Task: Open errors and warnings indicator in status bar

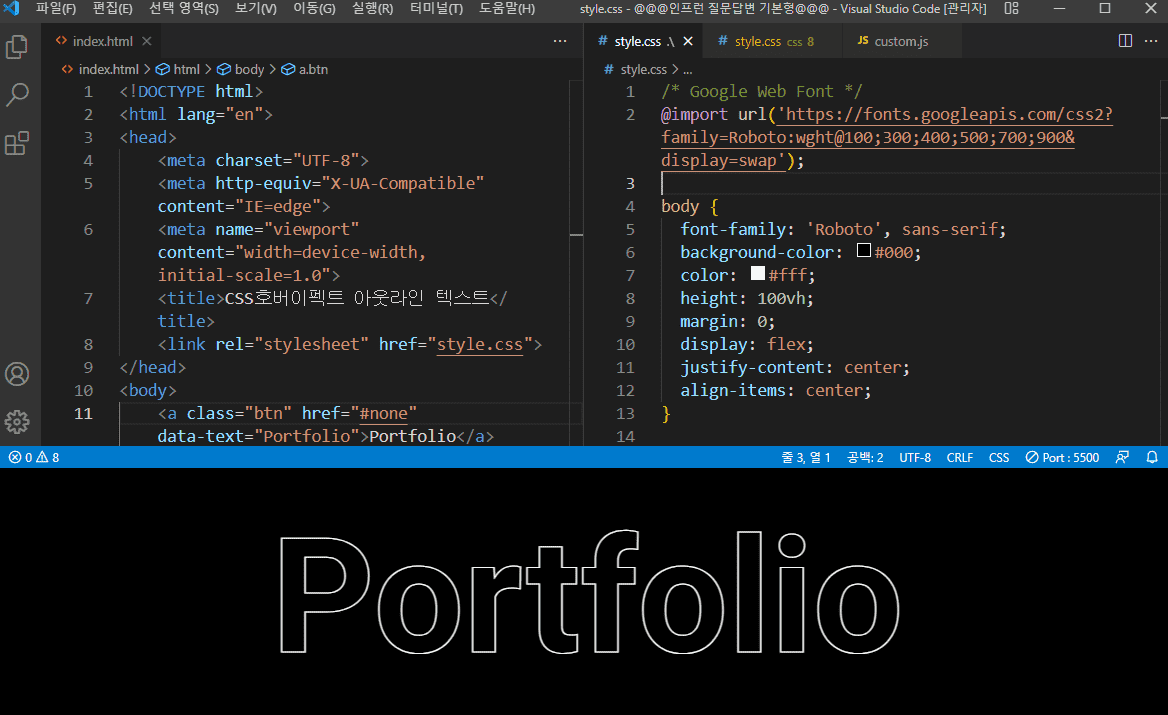Action: [x=34, y=457]
